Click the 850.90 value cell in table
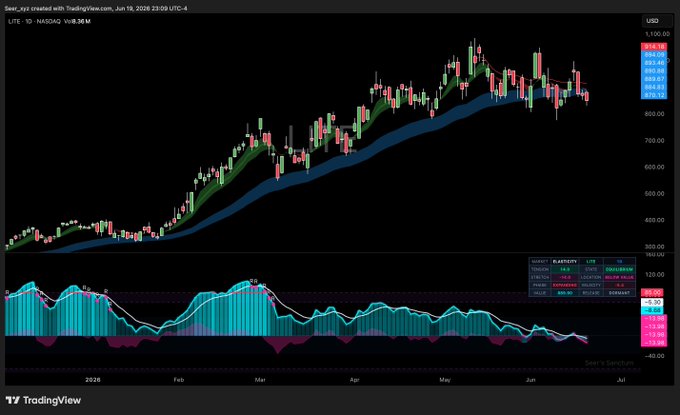Screen dimensions: 680x415 (565, 293)
